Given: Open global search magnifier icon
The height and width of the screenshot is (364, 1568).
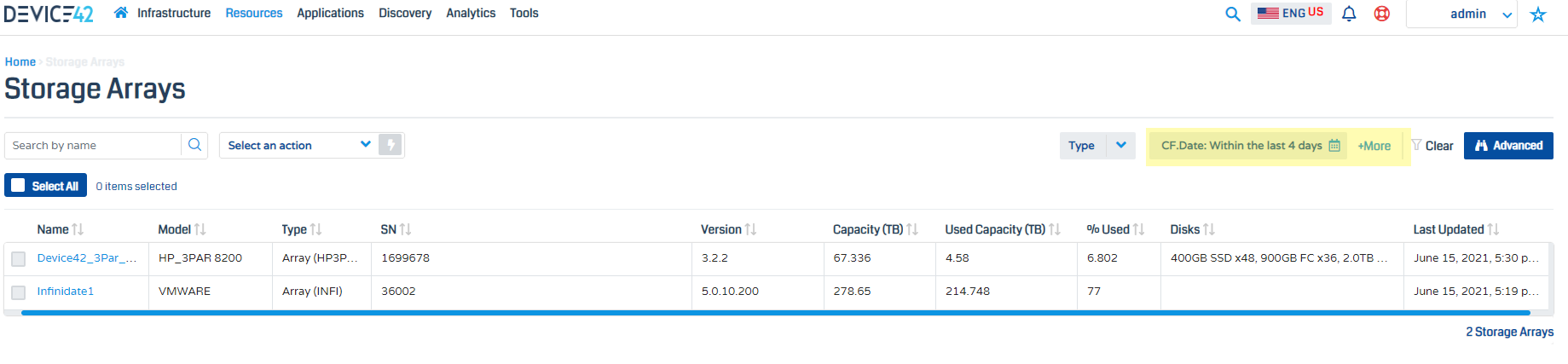Looking at the screenshot, I should pos(1232,14).
